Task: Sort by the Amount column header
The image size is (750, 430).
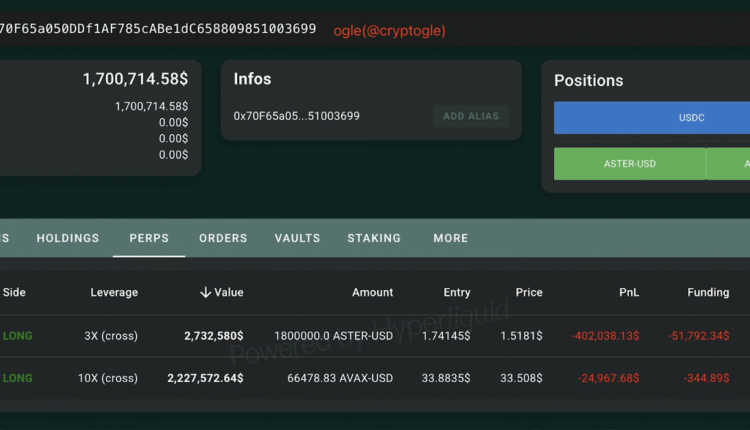Action: click(x=372, y=293)
